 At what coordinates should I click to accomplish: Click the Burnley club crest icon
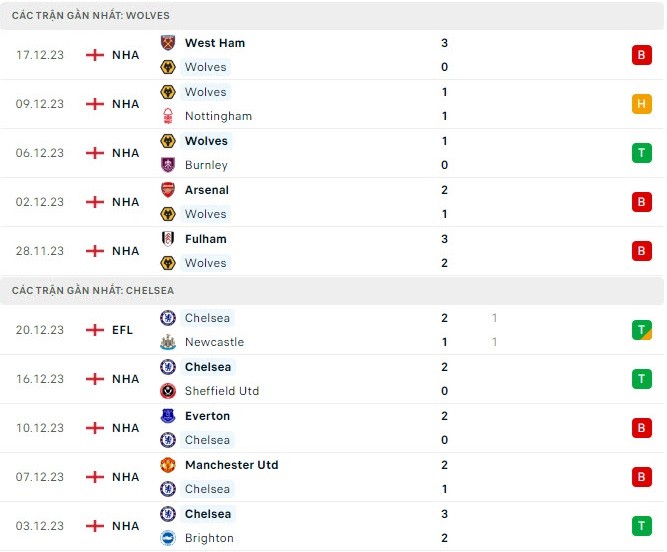(167, 165)
